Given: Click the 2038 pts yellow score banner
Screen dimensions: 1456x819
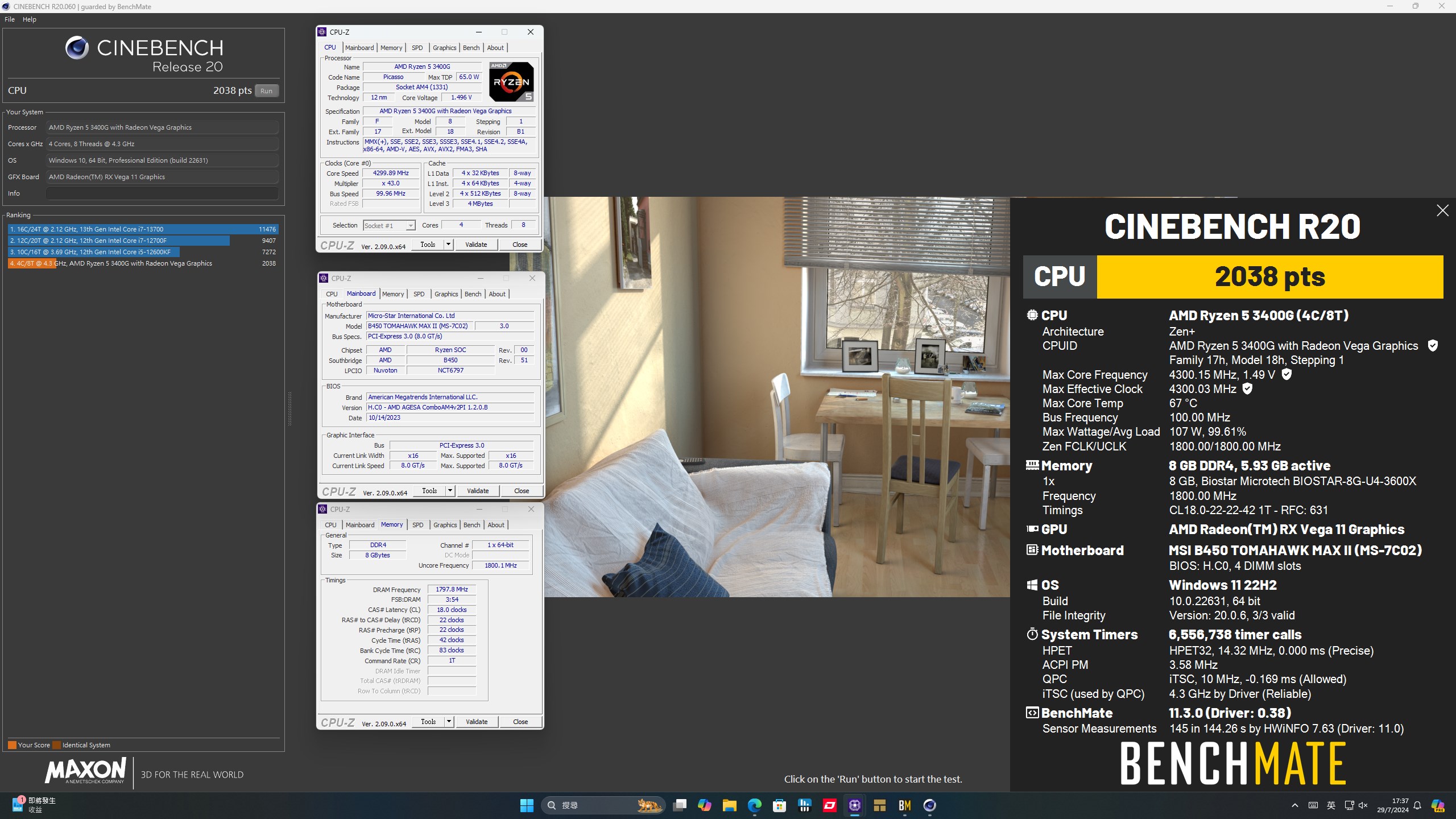Looking at the screenshot, I should (1270, 277).
